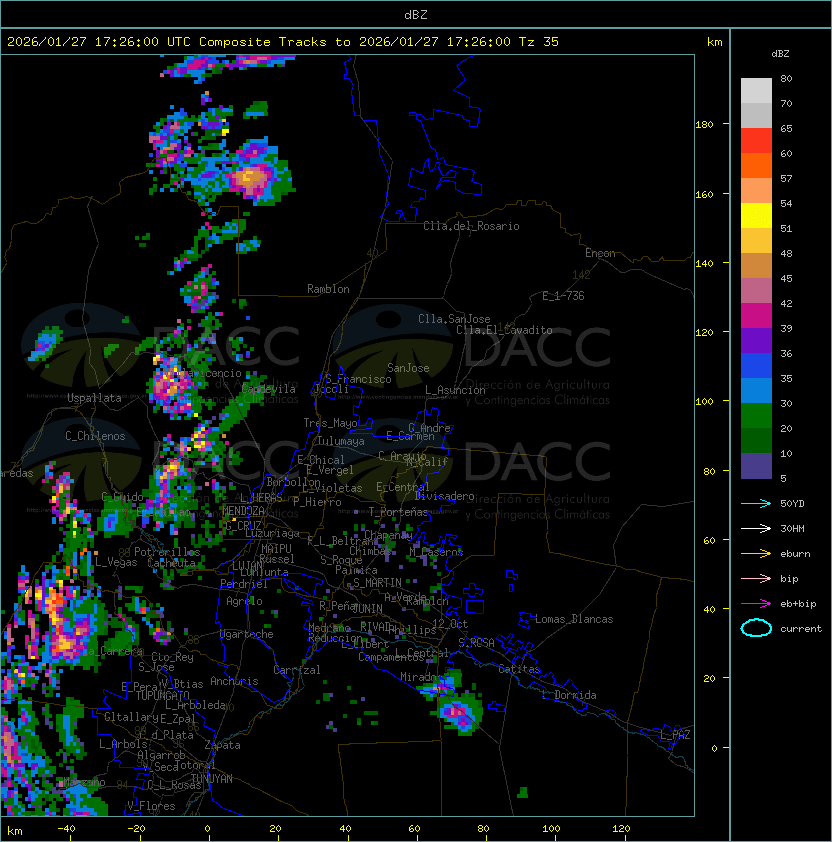The height and width of the screenshot is (842, 832).
Task: Click the 'Ramblon' map label
Action: tap(328, 289)
